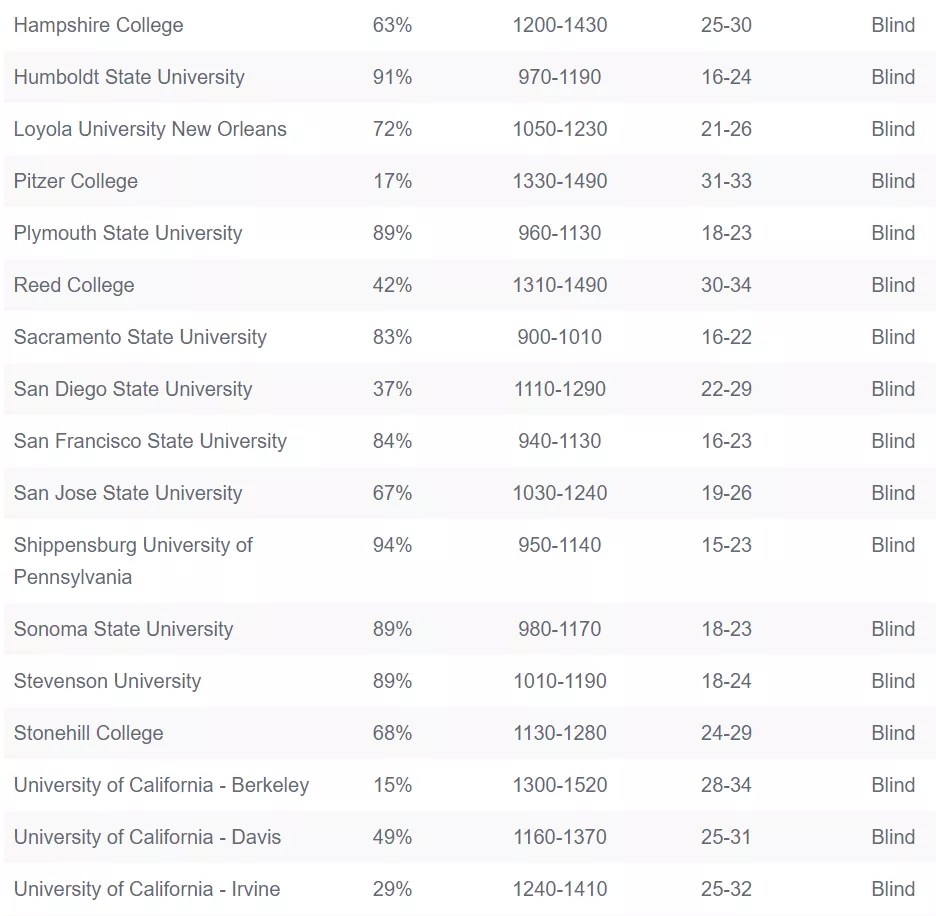Click Hampshire College ACT range 25-30

726,25
